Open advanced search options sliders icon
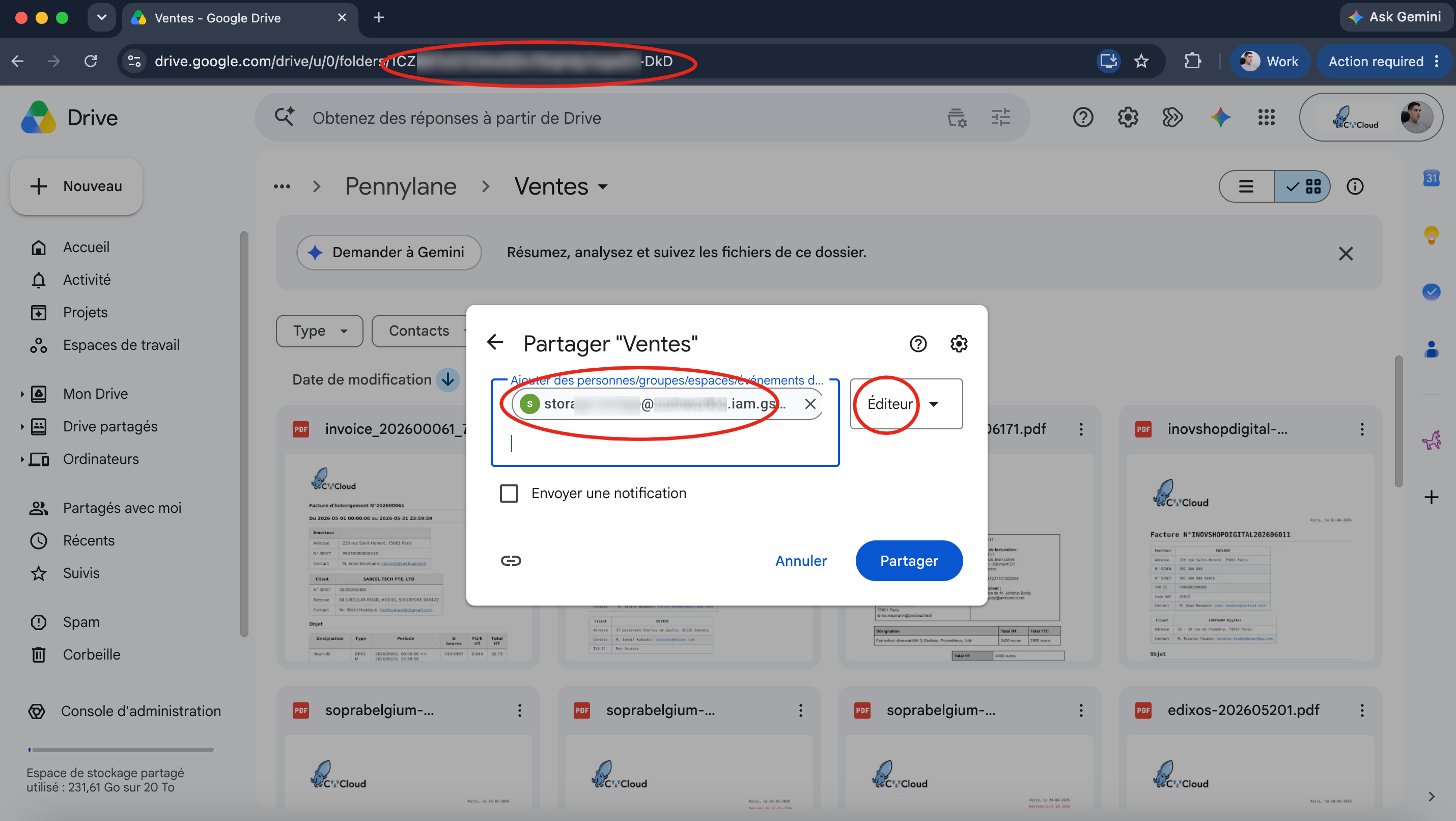The image size is (1456, 821). [1000, 118]
